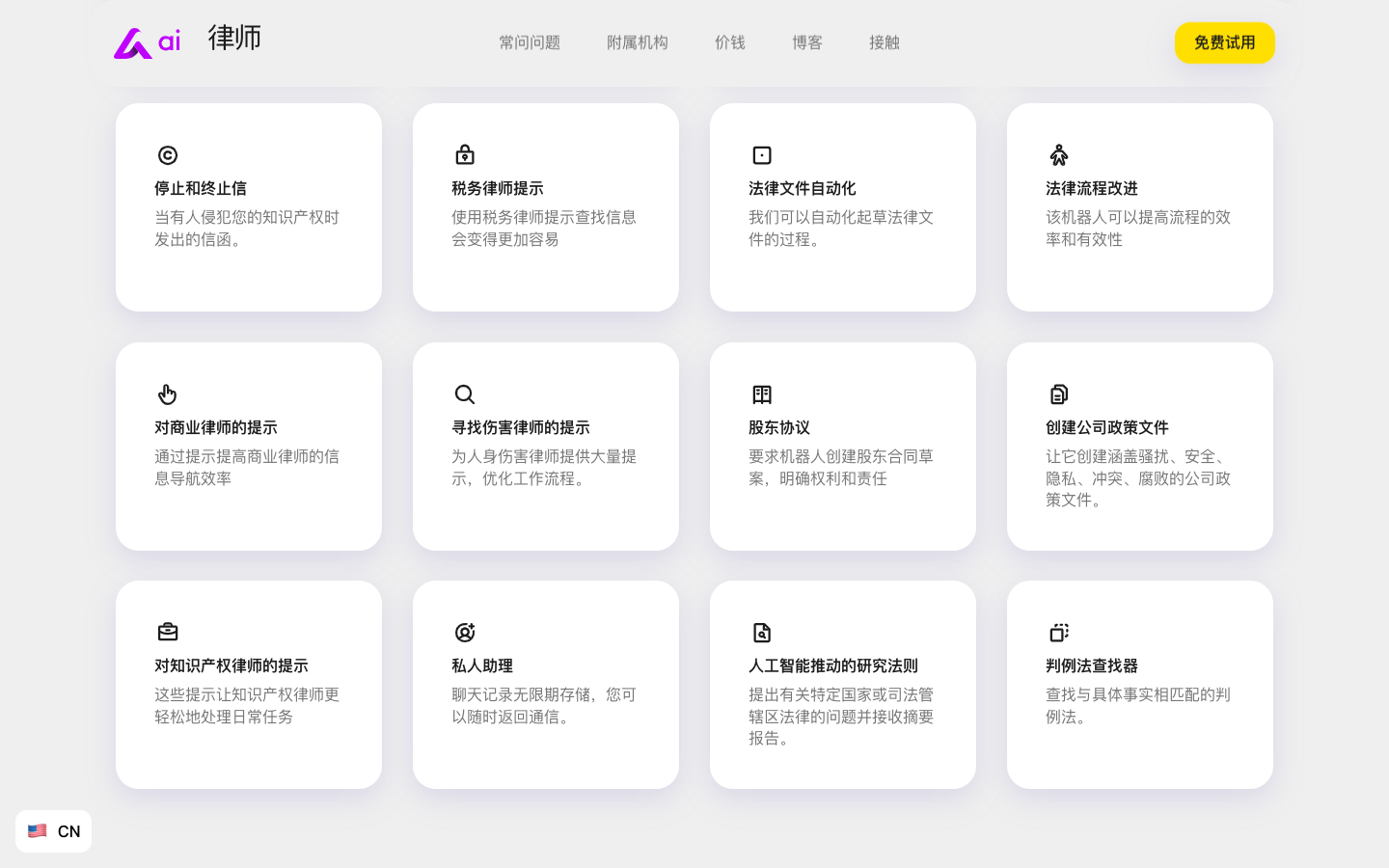Go to the 附属机构 nav link

(x=638, y=42)
